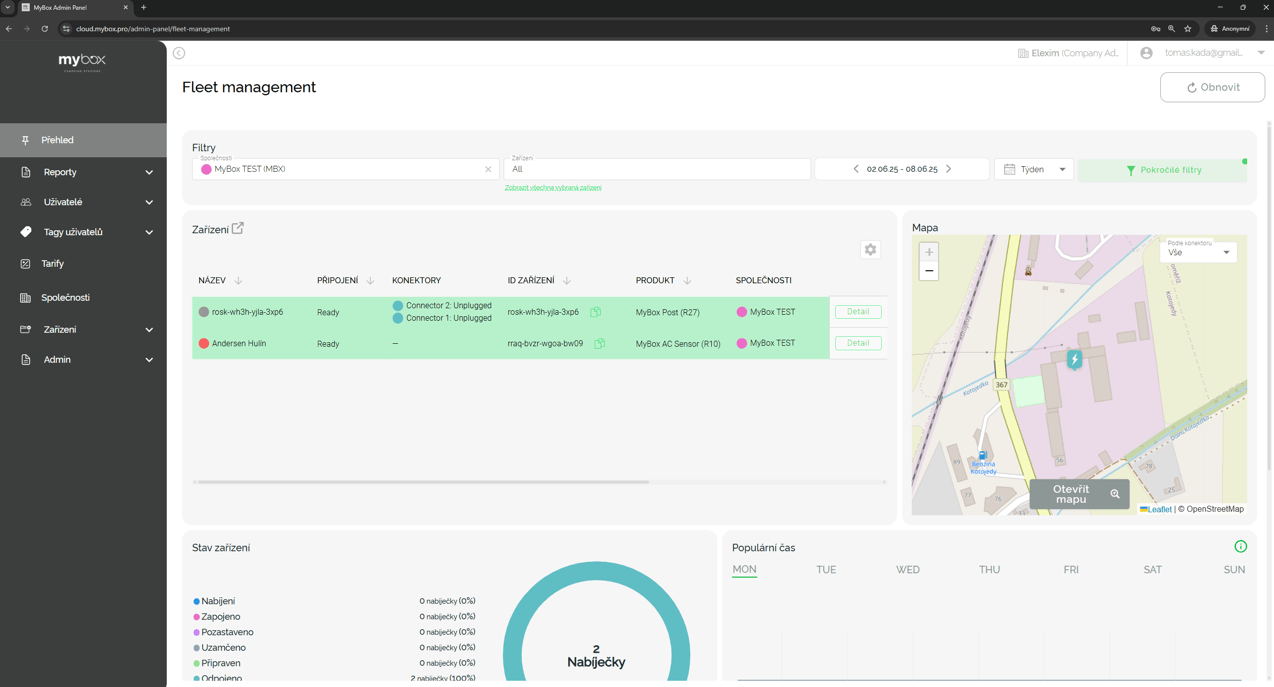Open Přehled in the sidebar
This screenshot has height=687, width=1274.
(x=83, y=140)
